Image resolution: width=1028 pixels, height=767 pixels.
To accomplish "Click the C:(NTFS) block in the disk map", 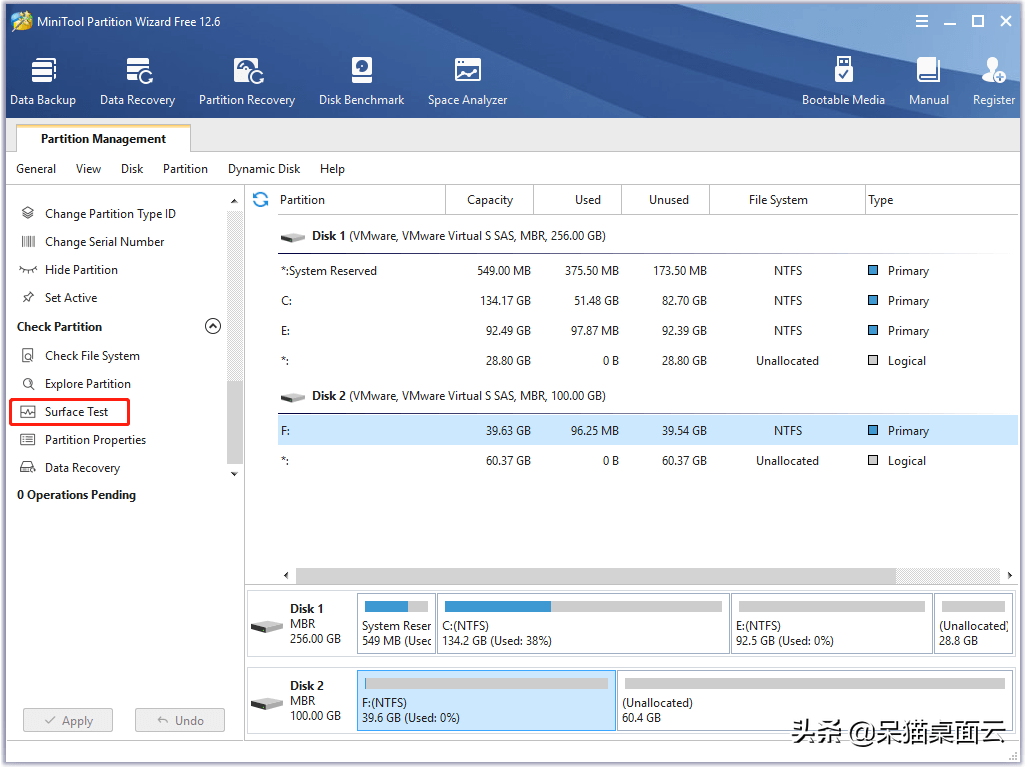I will pyautogui.click(x=583, y=624).
